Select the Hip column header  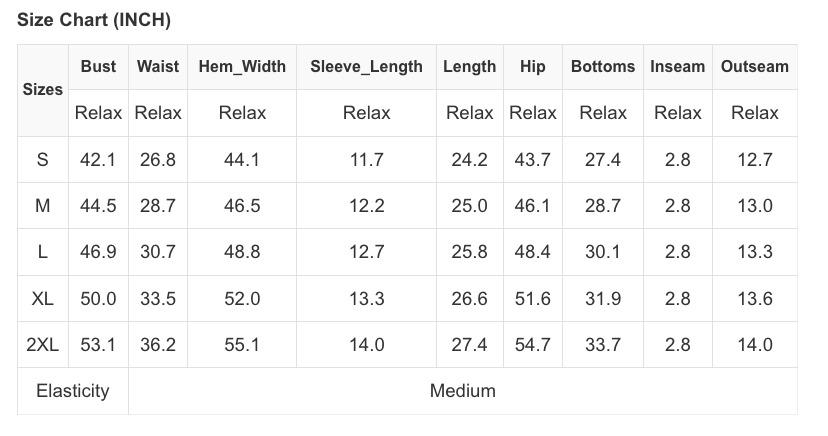click(532, 67)
